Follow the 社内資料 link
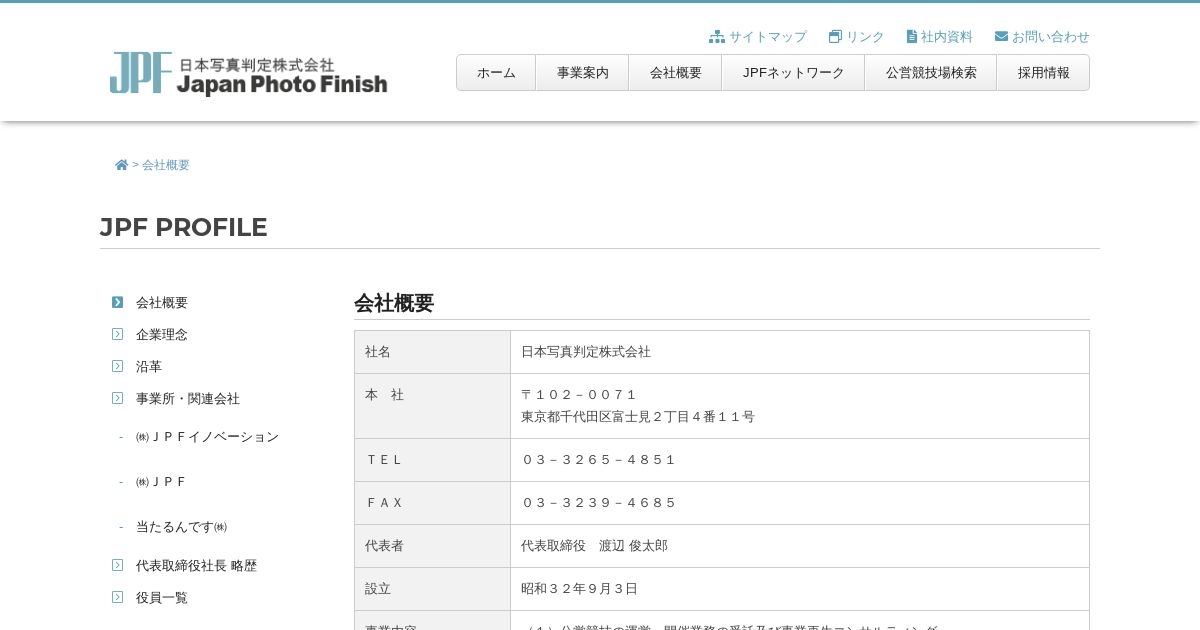The height and width of the screenshot is (630, 1200). tap(946, 37)
